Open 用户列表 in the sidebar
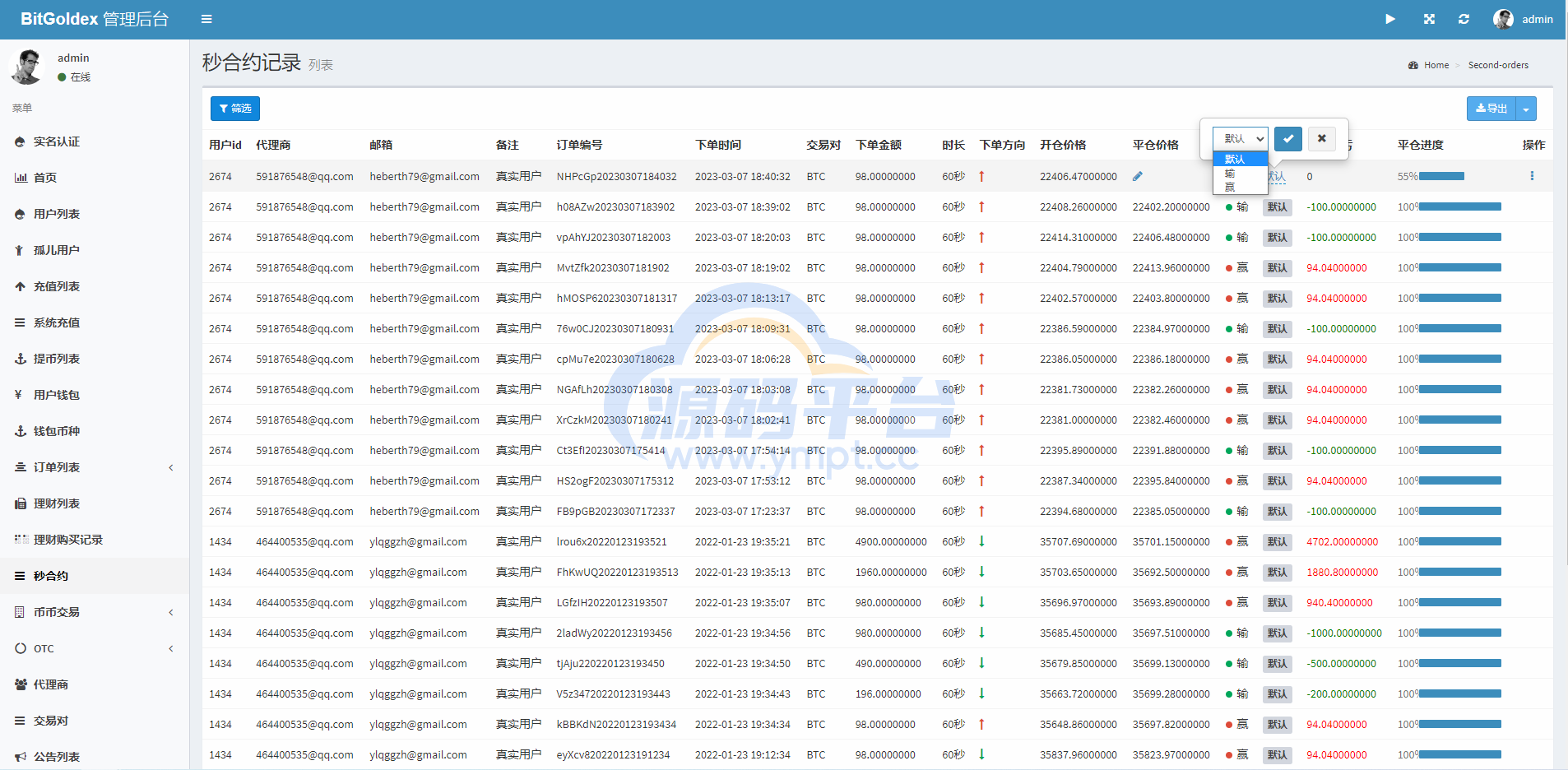 pyautogui.click(x=95, y=214)
